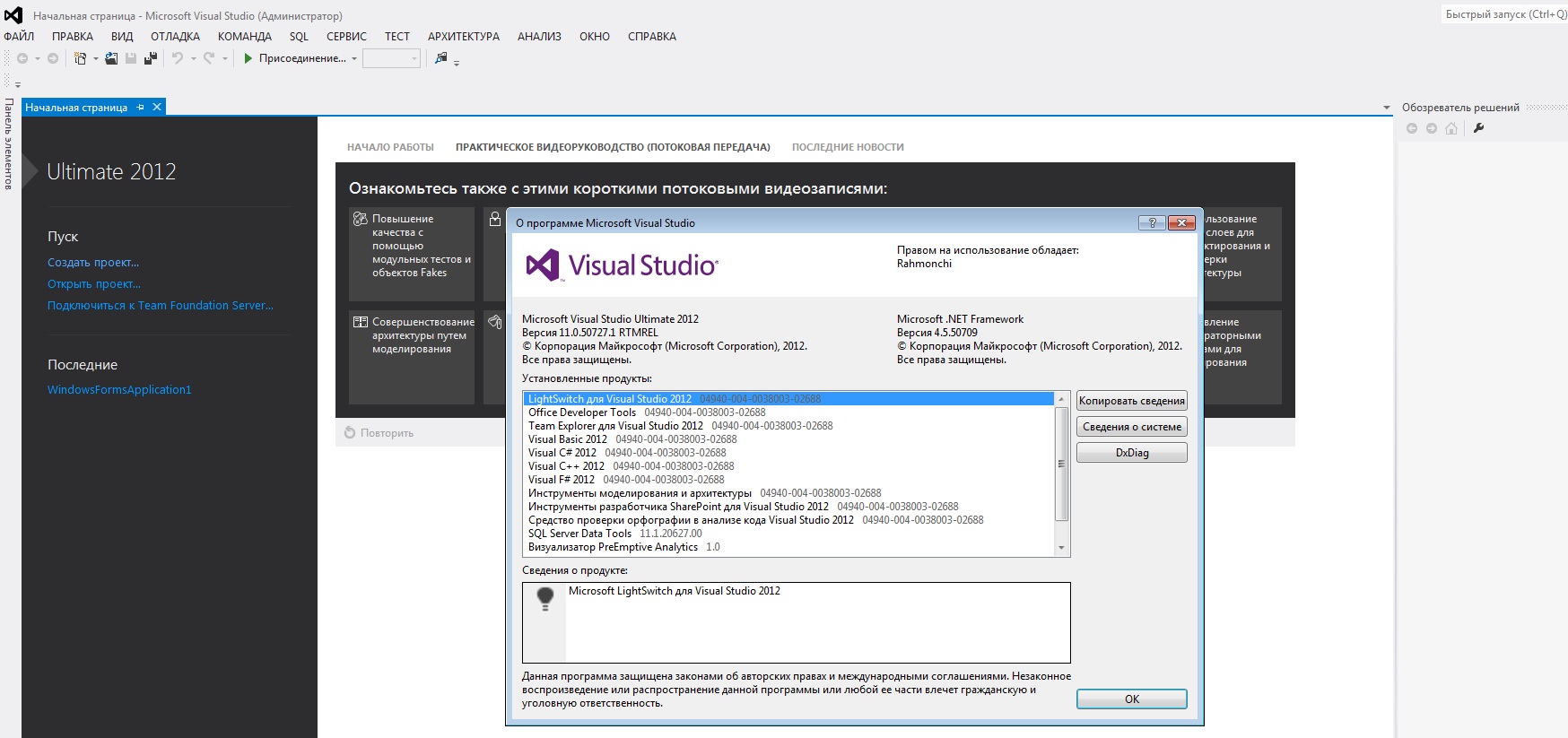Click the installed products list scroll down arrow
Screen dimensions: 1568x738
(x=1062, y=548)
